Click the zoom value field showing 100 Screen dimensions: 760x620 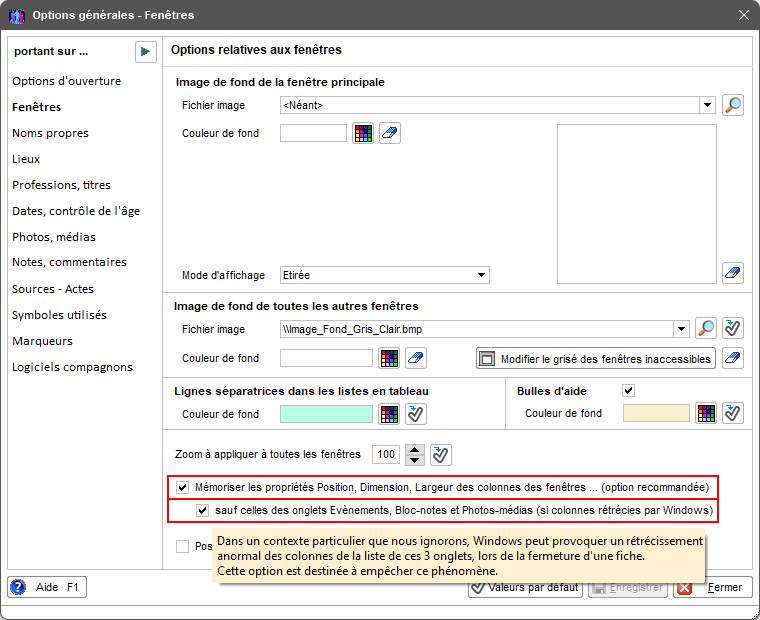(x=386, y=455)
